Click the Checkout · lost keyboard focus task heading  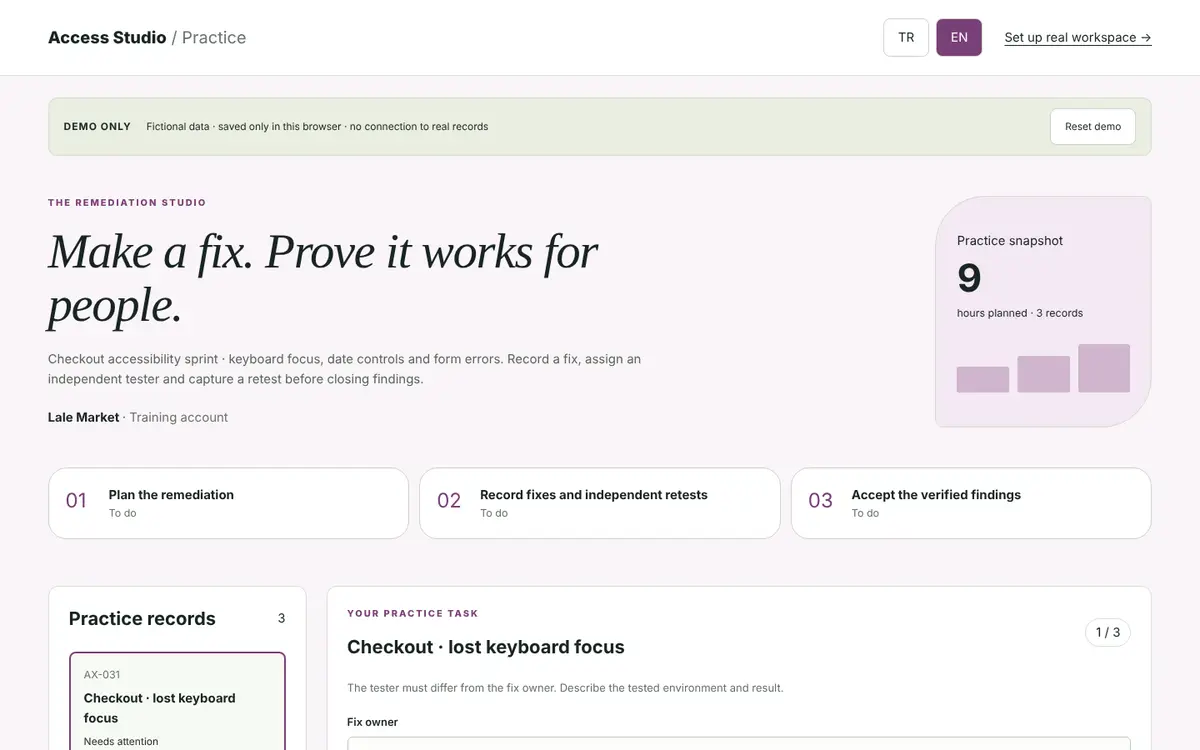click(x=486, y=647)
